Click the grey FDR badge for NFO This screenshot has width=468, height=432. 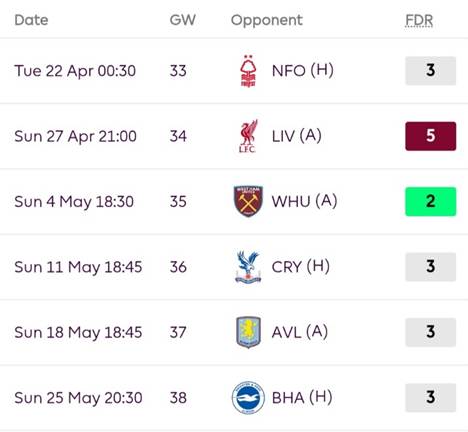(x=431, y=71)
